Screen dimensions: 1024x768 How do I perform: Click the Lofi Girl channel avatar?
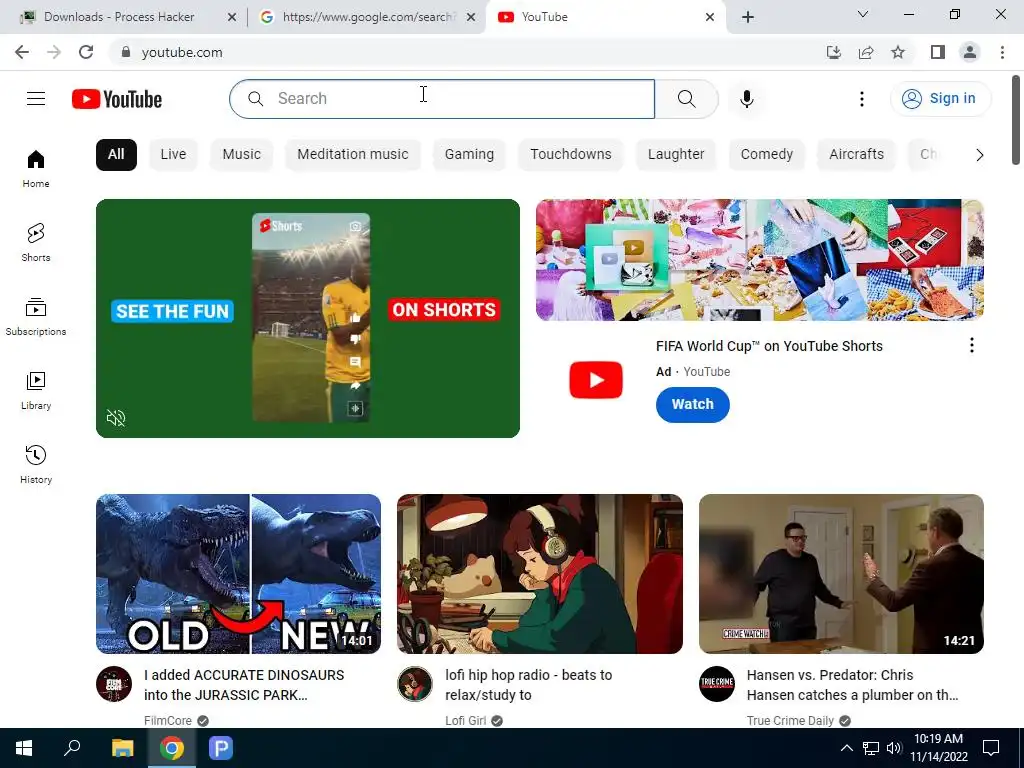click(x=415, y=684)
